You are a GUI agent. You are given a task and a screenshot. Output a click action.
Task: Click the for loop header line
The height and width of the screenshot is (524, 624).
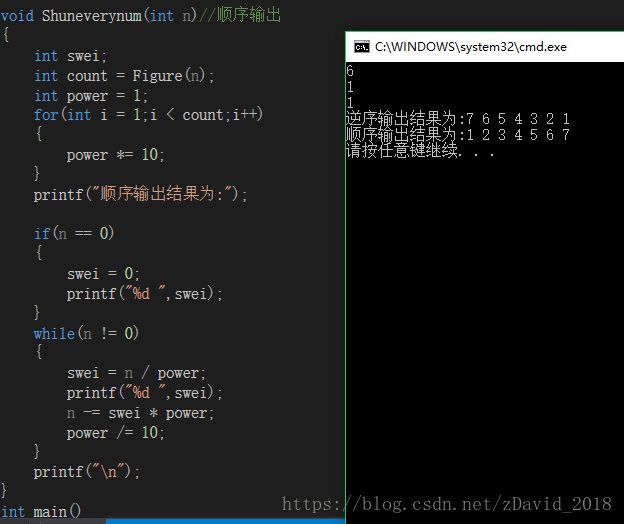pos(148,115)
